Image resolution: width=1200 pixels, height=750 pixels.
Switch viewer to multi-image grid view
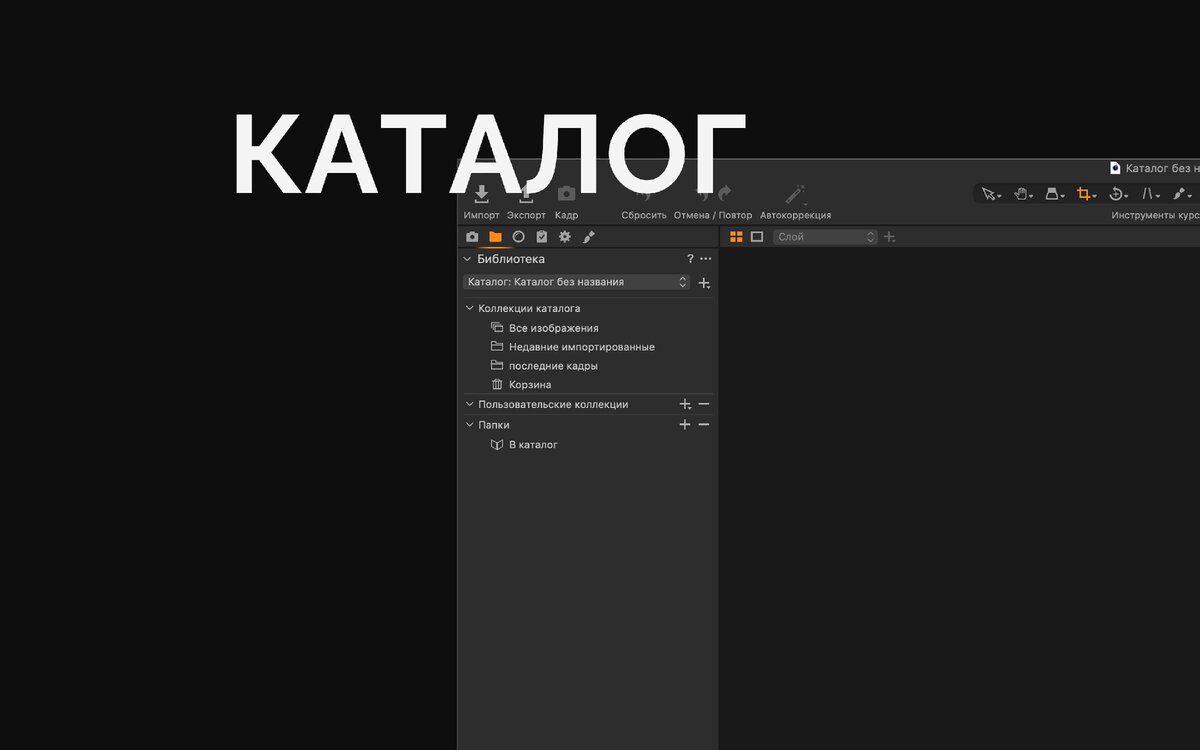click(x=736, y=237)
